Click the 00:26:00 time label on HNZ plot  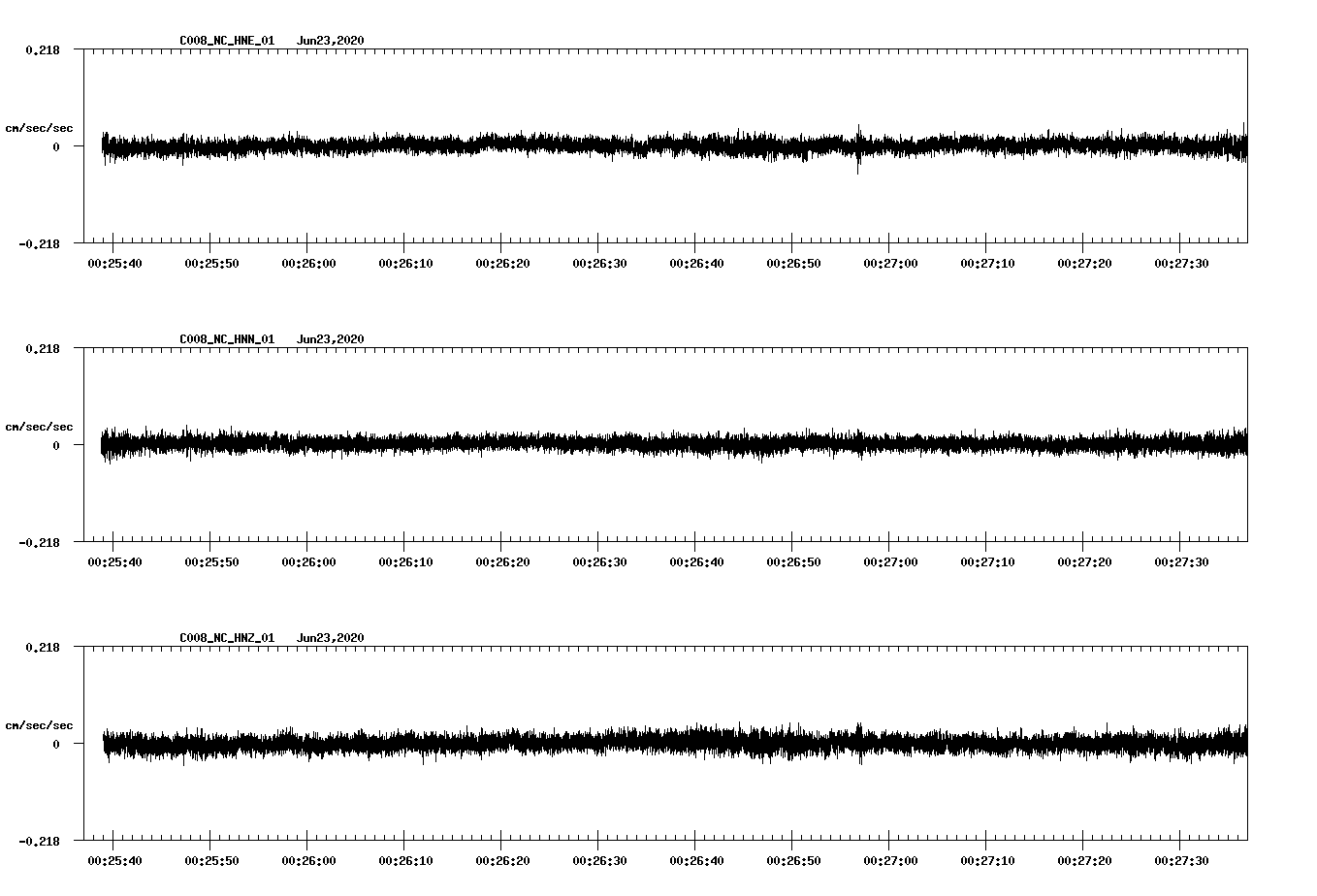(308, 861)
